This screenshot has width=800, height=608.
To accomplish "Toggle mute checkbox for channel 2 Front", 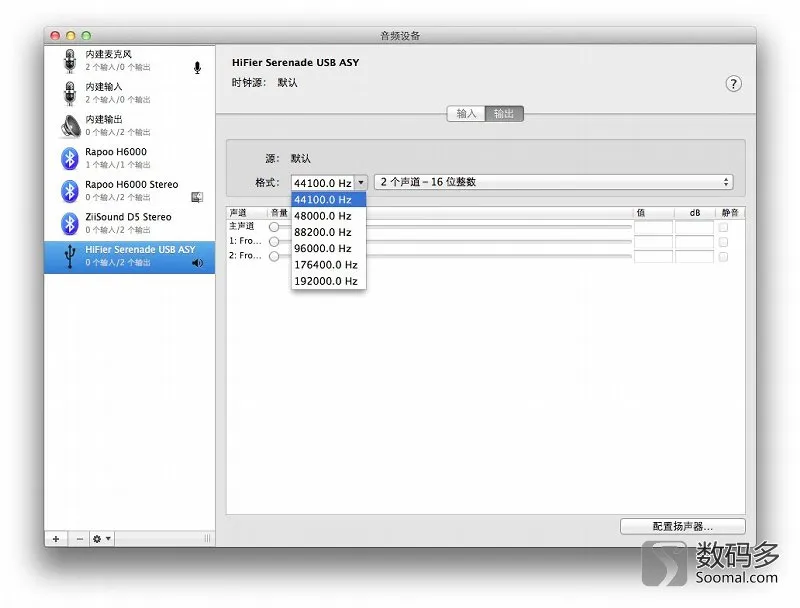I will click(x=723, y=257).
